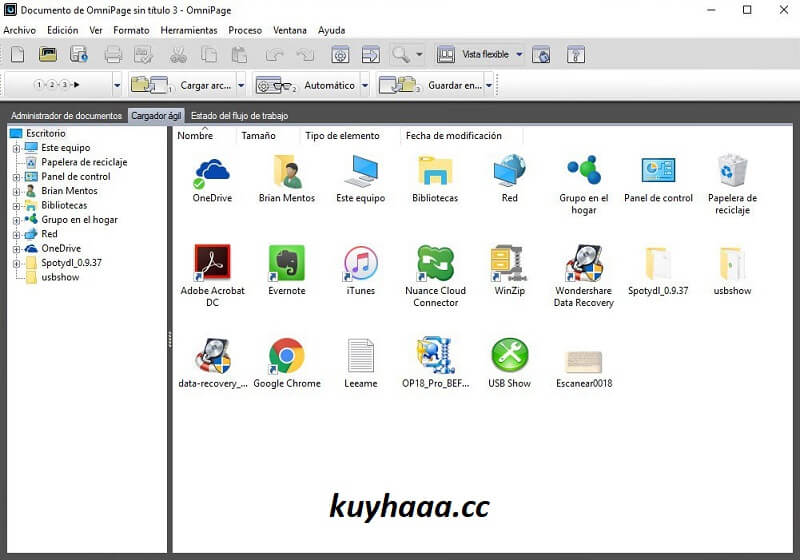Viewport: 800px width, 560px height.
Task: Open the Ayuda menu
Action: click(332, 30)
